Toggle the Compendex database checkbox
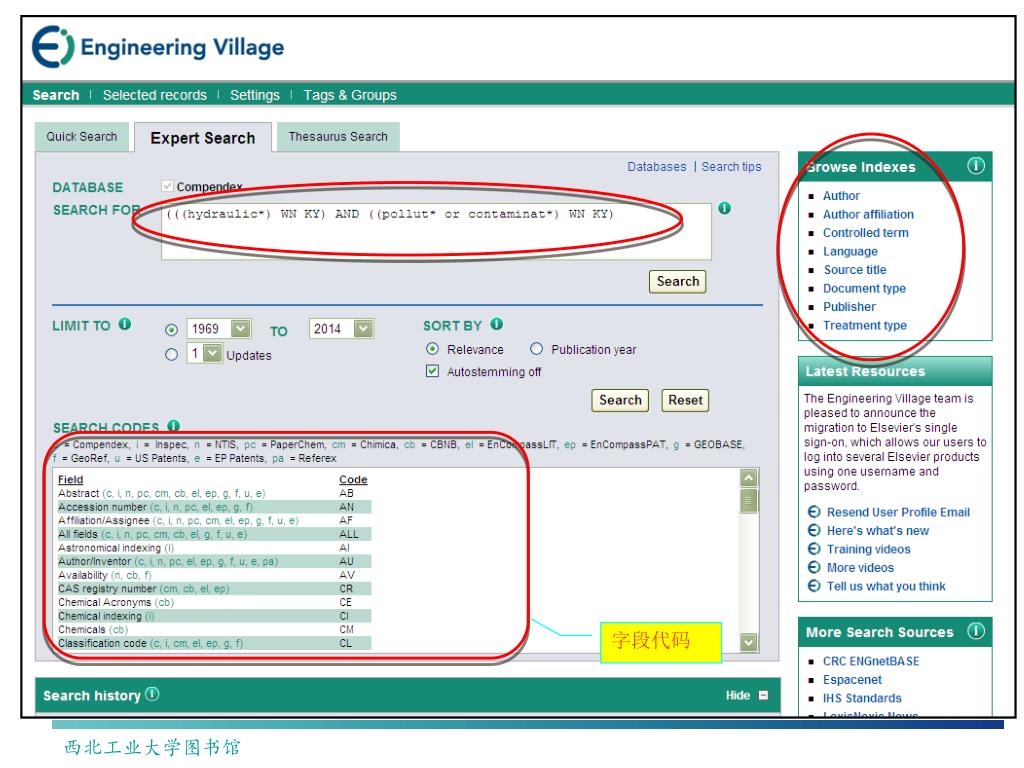The height and width of the screenshot is (768, 1024). 168,186
